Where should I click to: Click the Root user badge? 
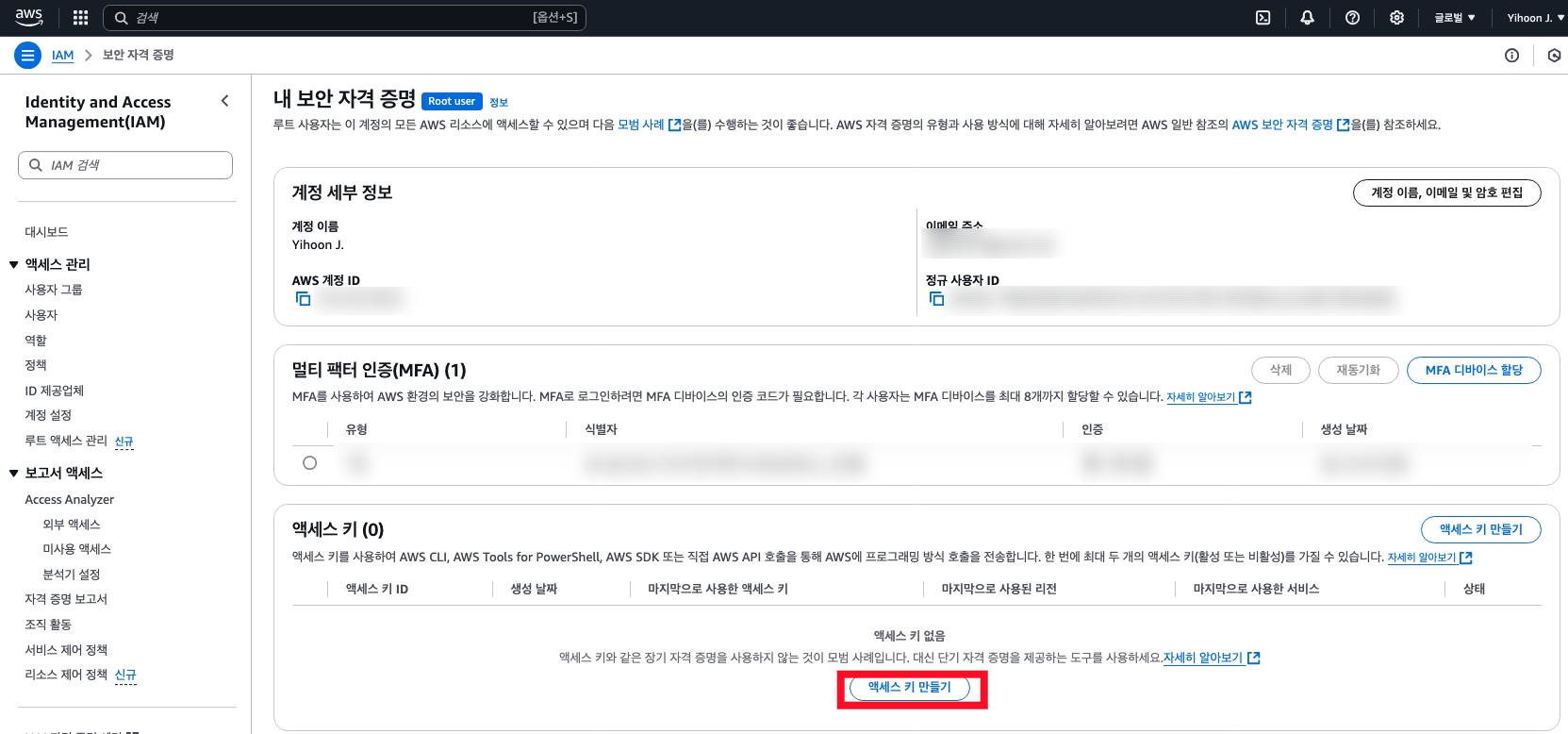[x=452, y=101]
